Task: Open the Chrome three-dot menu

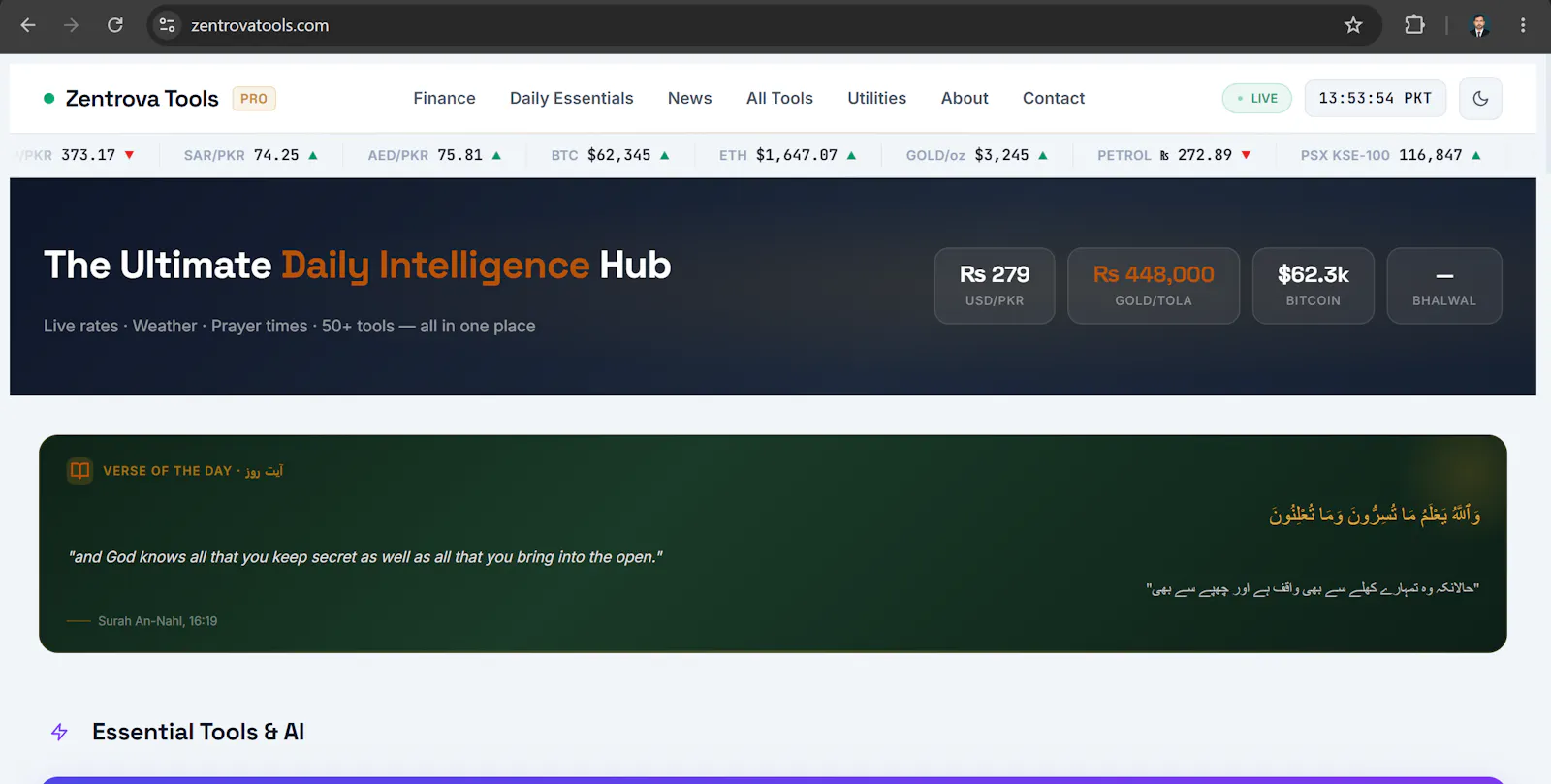Action: point(1523,25)
